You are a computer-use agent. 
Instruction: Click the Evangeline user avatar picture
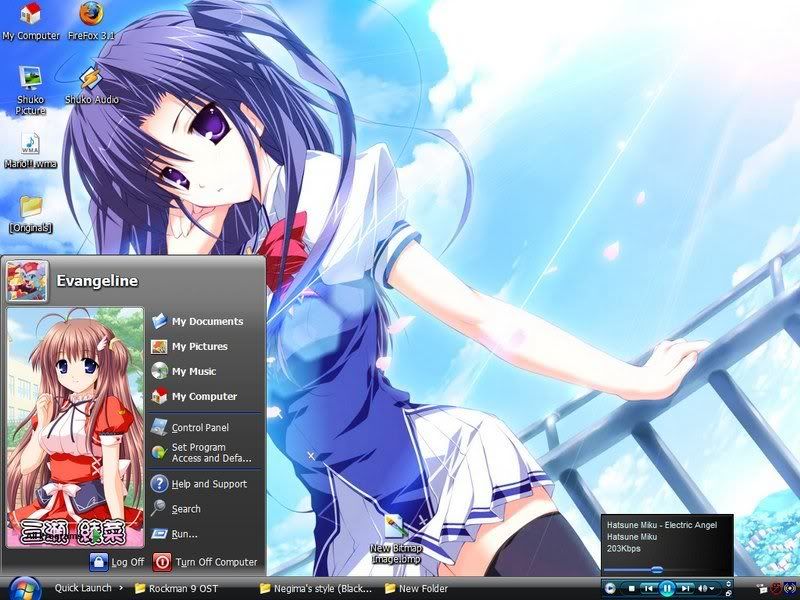tap(27, 281)
